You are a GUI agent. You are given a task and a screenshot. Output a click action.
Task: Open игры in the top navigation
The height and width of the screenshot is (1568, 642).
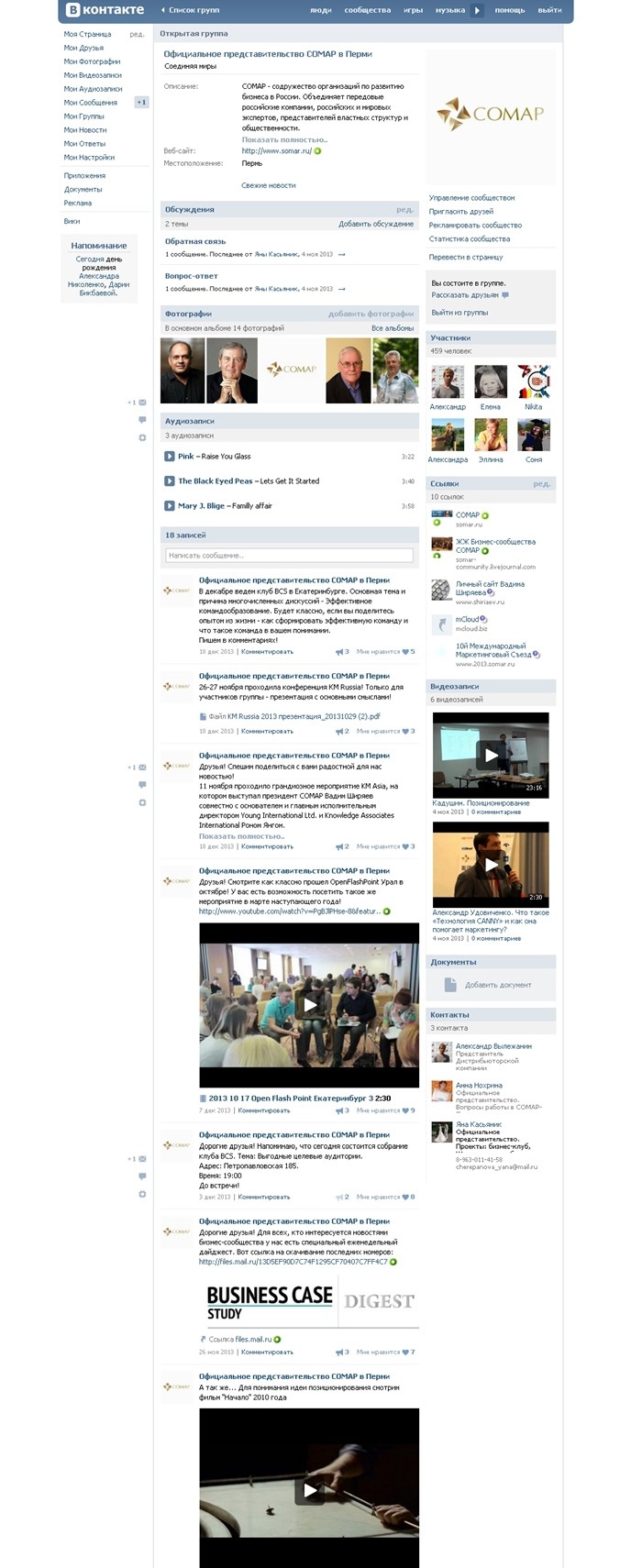coord(414,10)
